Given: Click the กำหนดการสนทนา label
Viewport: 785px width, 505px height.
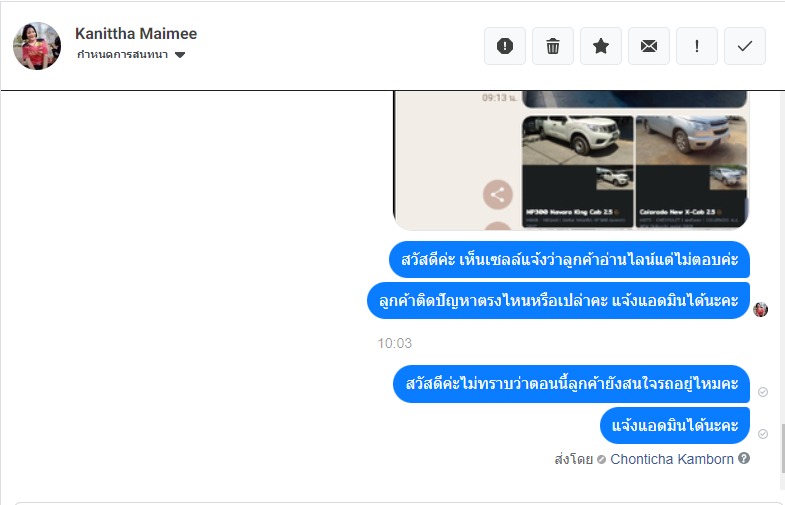Looking at the screenshot, I should [122, 55].
